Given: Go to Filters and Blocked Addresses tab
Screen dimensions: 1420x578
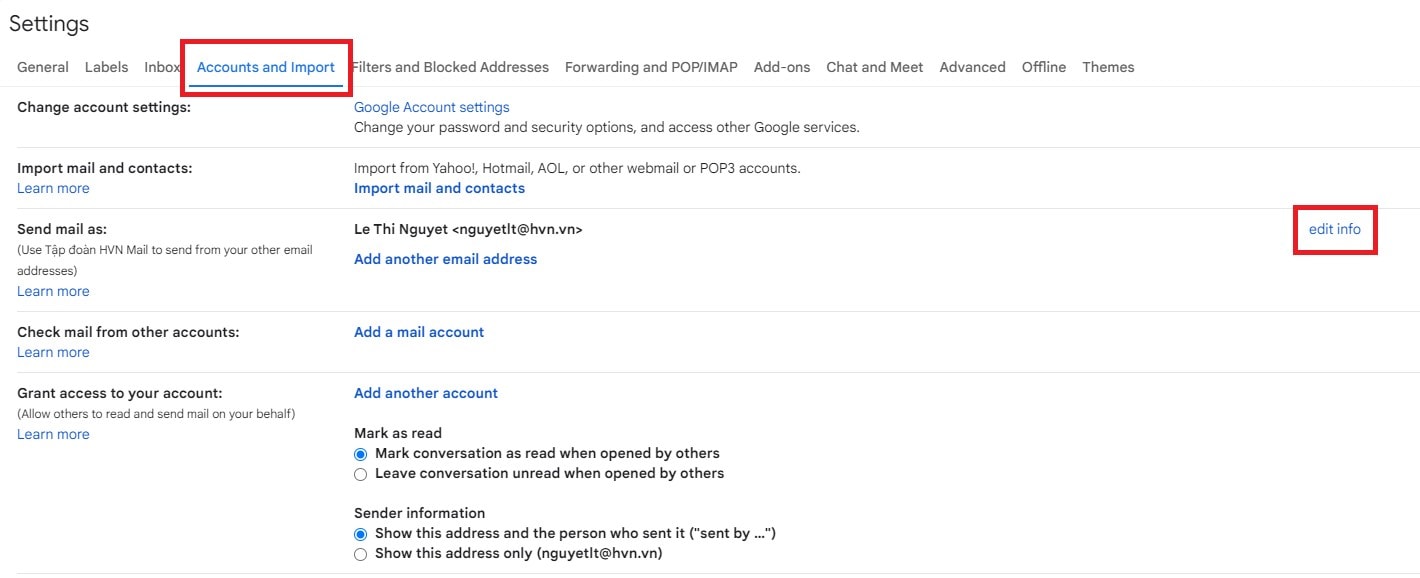Looking at the screenshot, I should point(452,67).
